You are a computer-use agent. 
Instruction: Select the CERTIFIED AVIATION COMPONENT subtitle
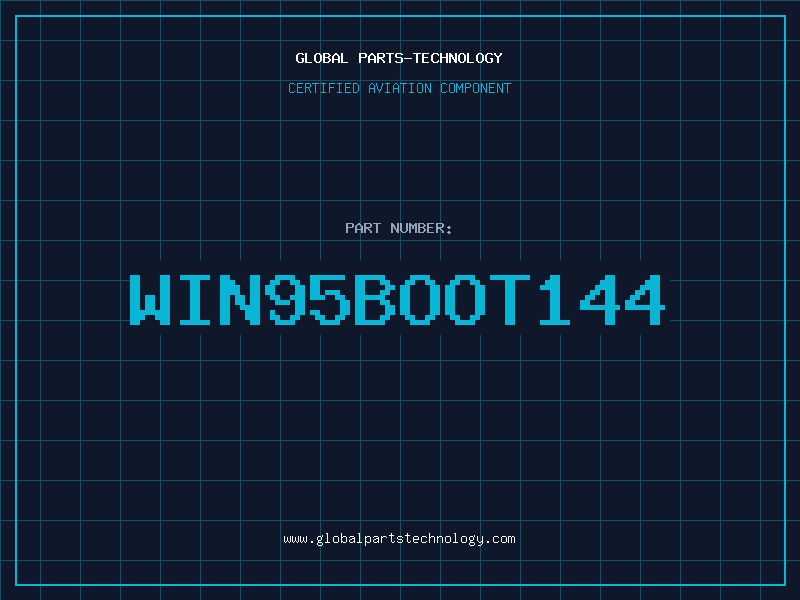point(399,88)
